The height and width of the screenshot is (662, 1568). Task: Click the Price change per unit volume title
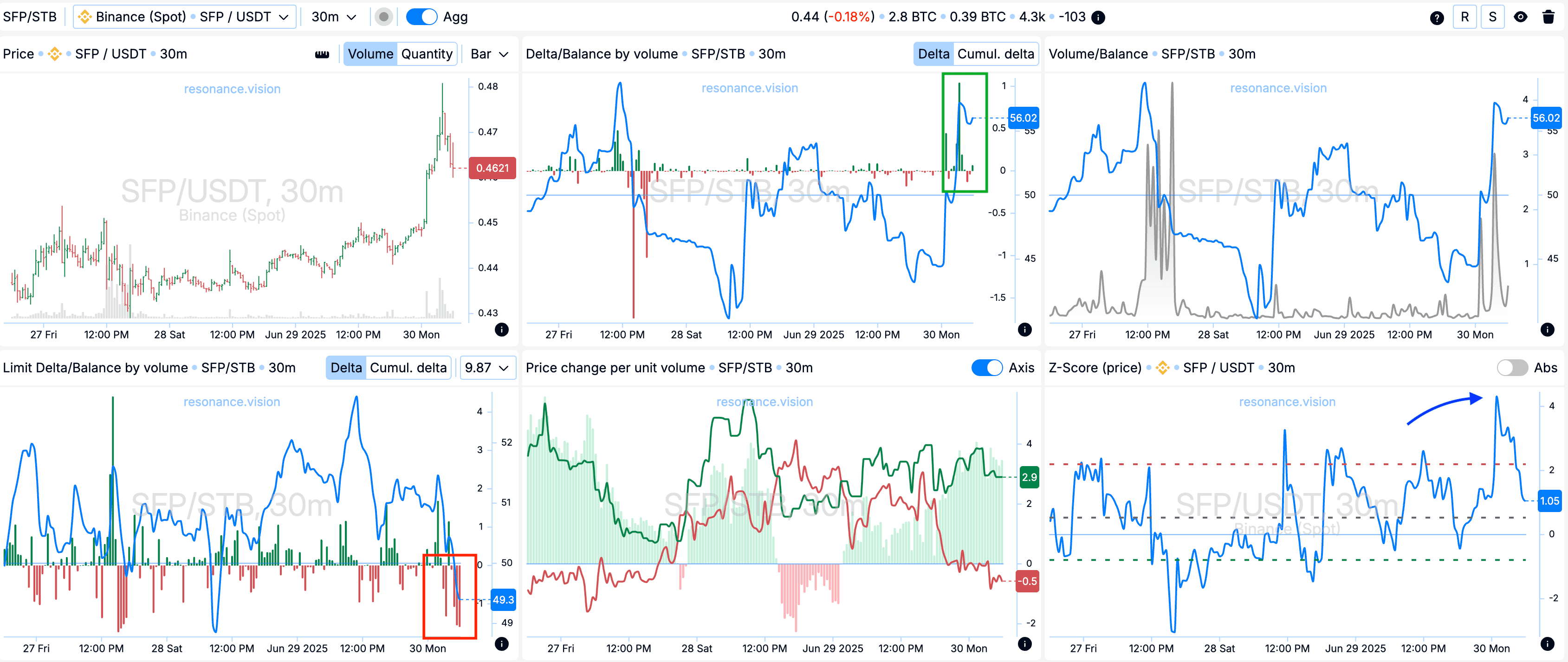point(615,368)
